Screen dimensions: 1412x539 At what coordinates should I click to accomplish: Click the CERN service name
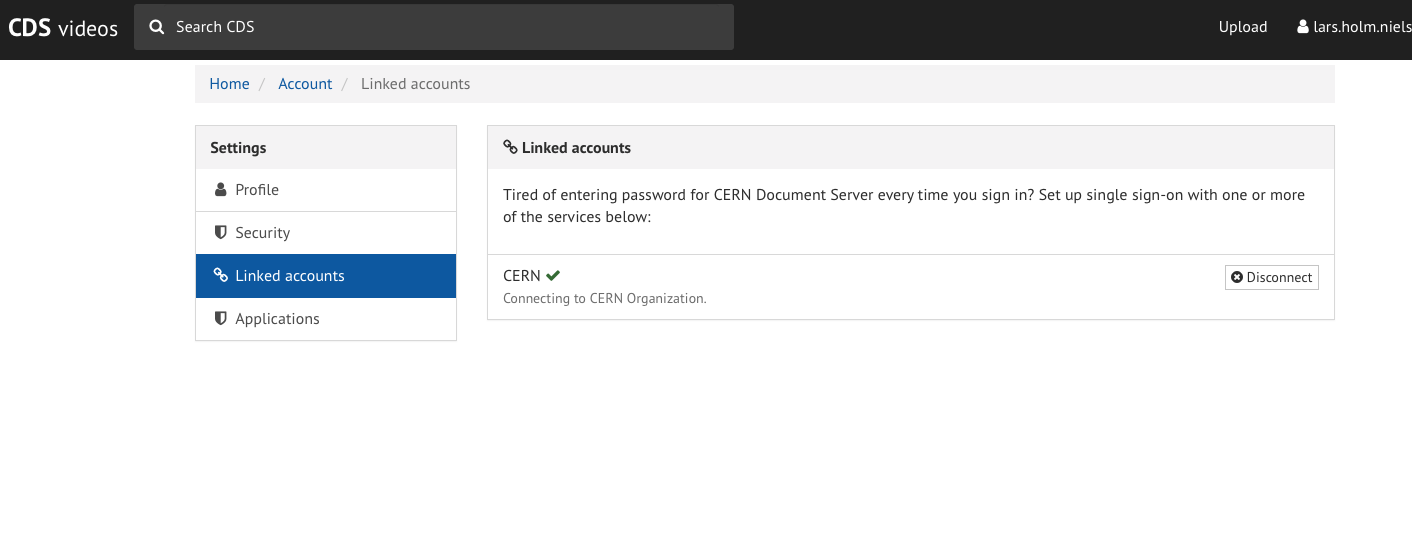522,276
